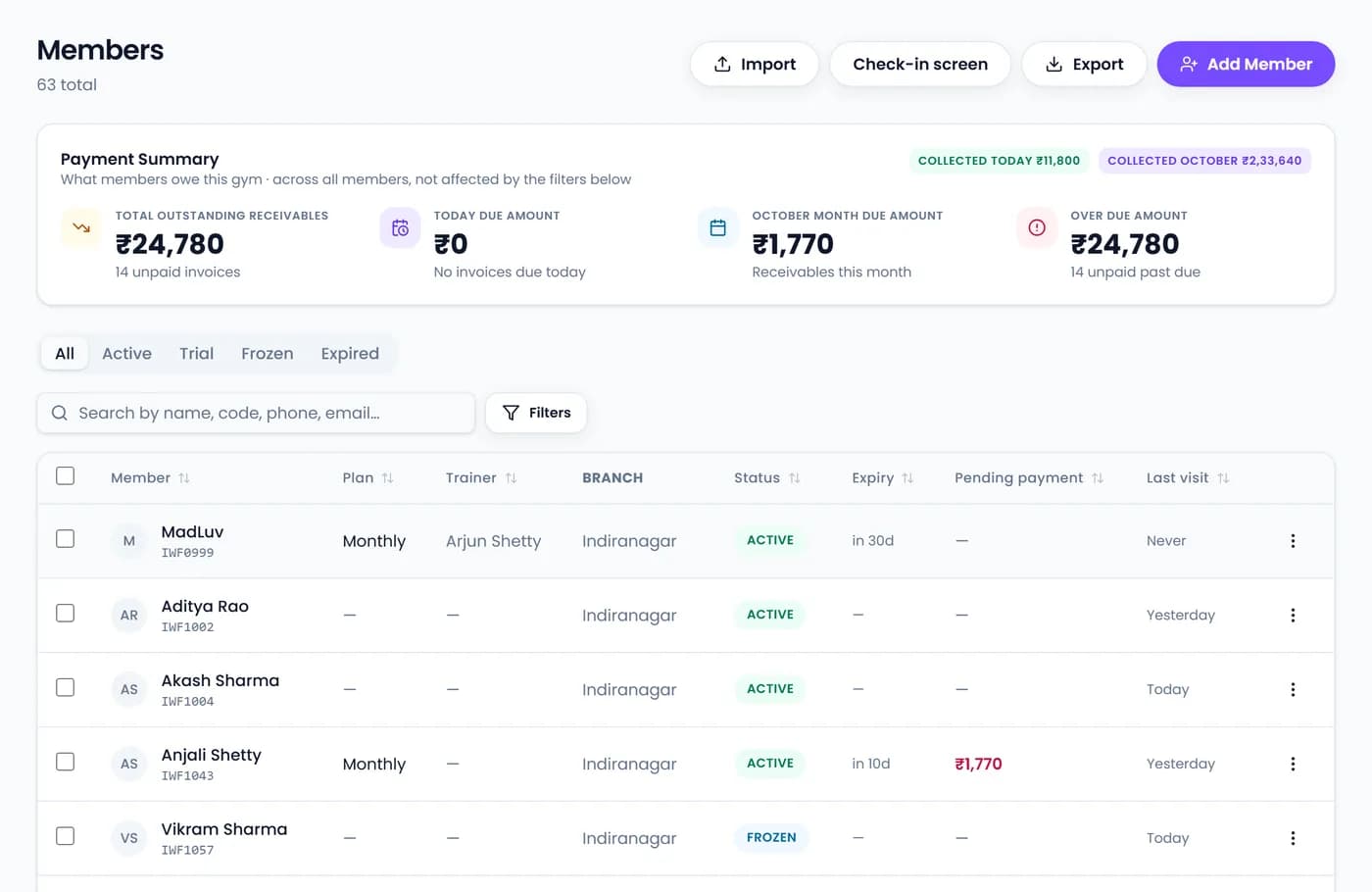Open the three-dot menu for Vikram Sharma

[x=1293, y=838]
